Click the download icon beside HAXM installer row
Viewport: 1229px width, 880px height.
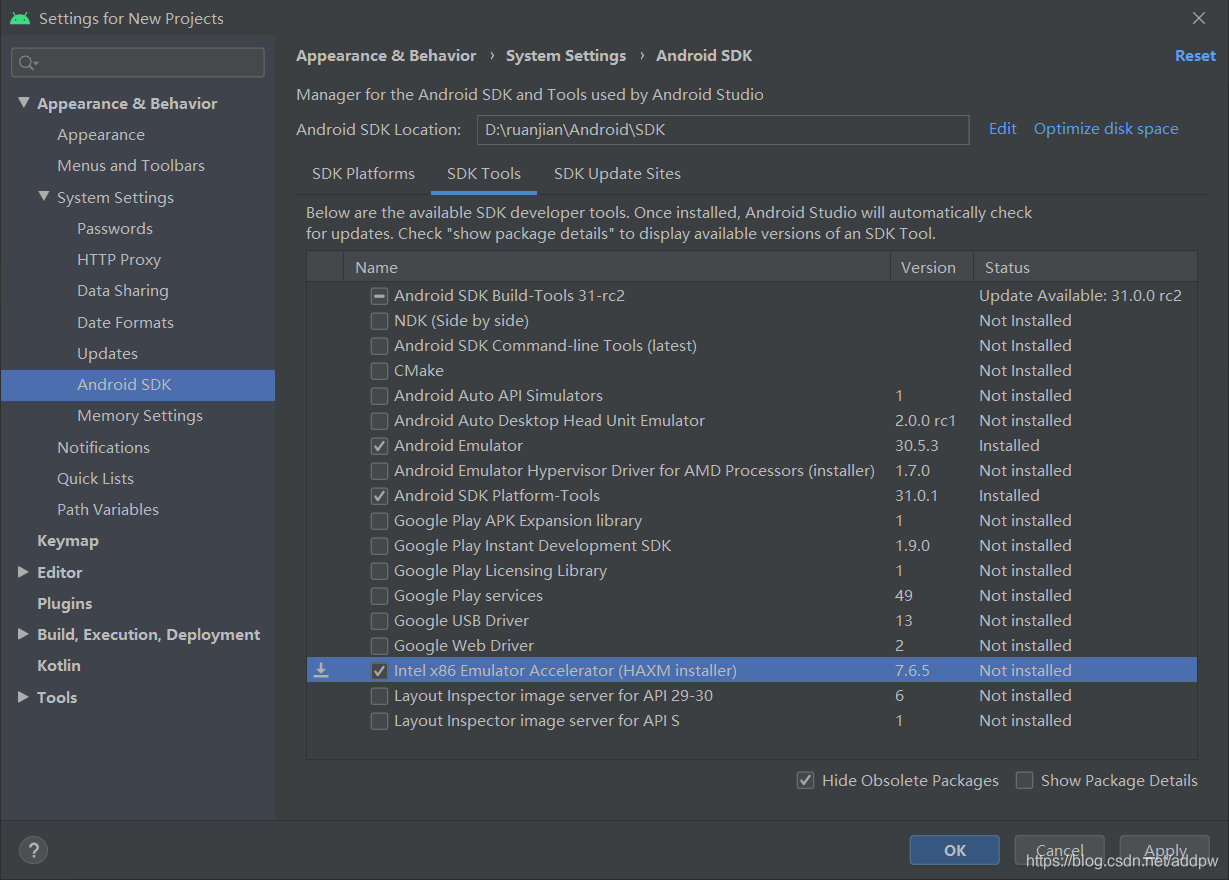click(x=321, y=670)
